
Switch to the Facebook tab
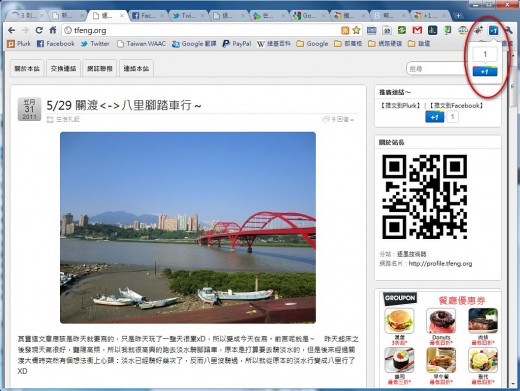[147, 16]
